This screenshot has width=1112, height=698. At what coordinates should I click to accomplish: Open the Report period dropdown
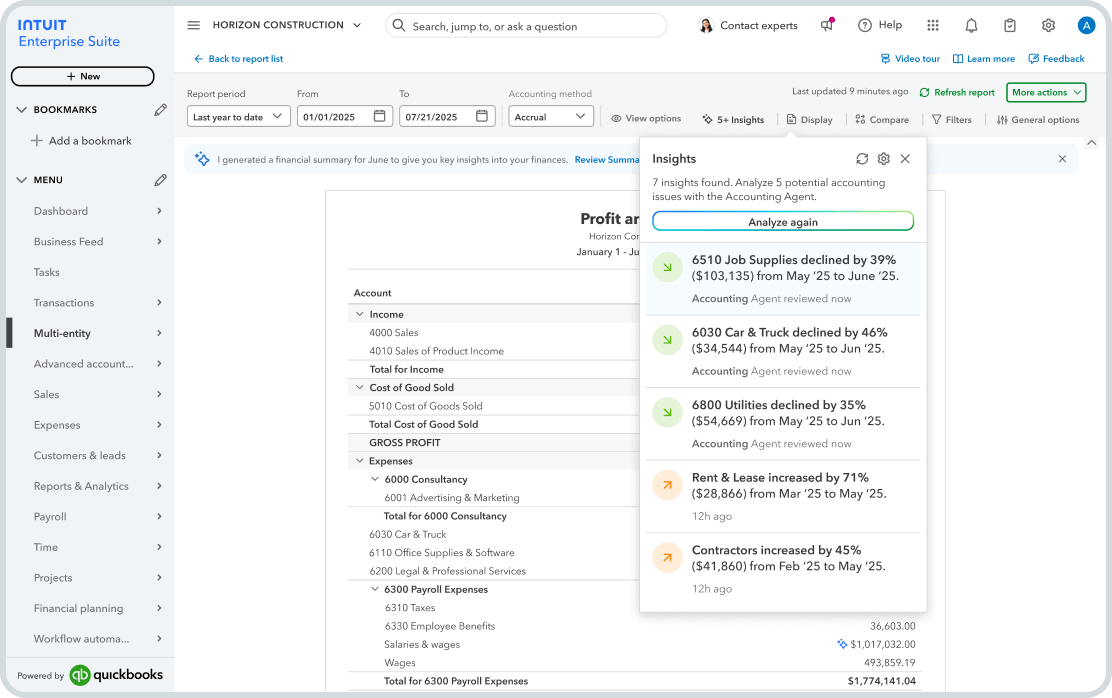click(238, 116)
